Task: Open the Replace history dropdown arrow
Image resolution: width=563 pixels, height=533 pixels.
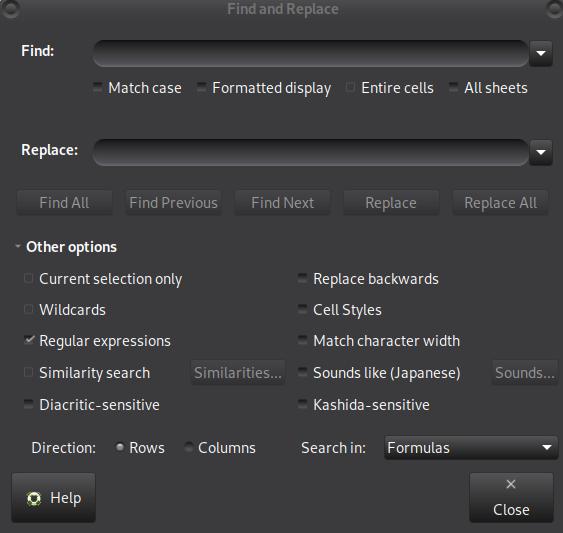Action: click(x=541, y=152)
